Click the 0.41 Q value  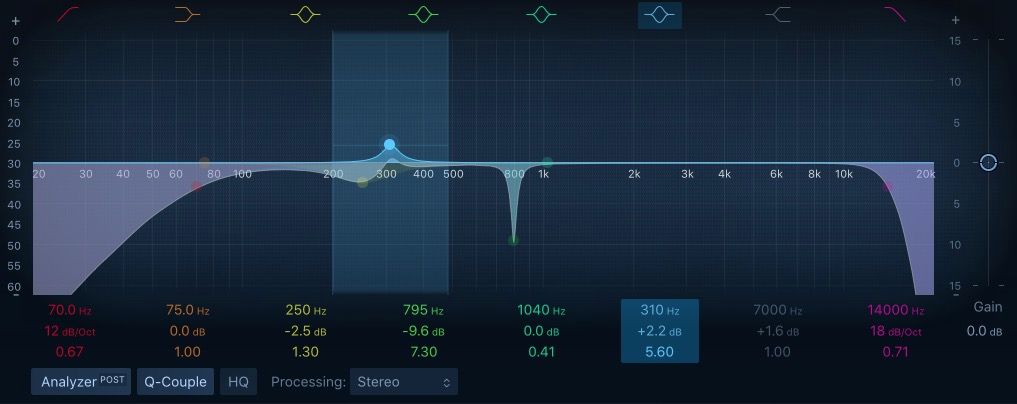542,352
